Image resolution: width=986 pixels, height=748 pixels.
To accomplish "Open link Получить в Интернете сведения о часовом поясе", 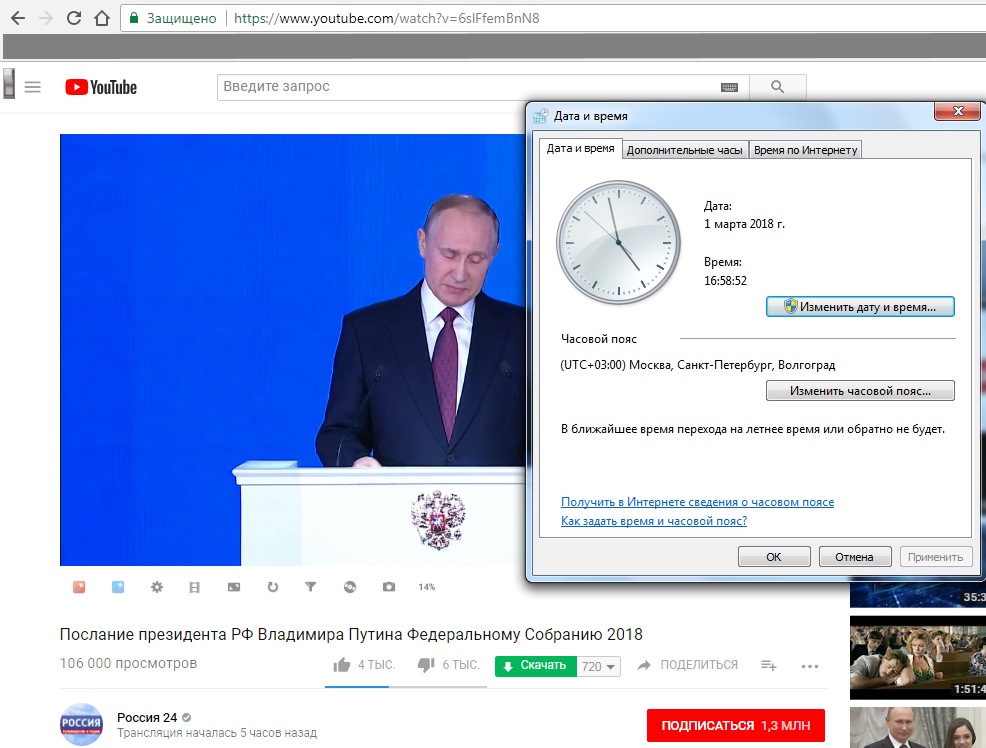I will pyautogui.click(x=697, y=502).
